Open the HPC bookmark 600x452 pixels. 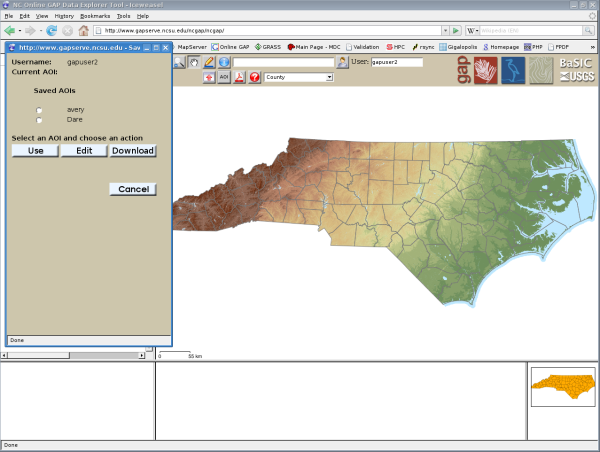(x=396, y=47)
